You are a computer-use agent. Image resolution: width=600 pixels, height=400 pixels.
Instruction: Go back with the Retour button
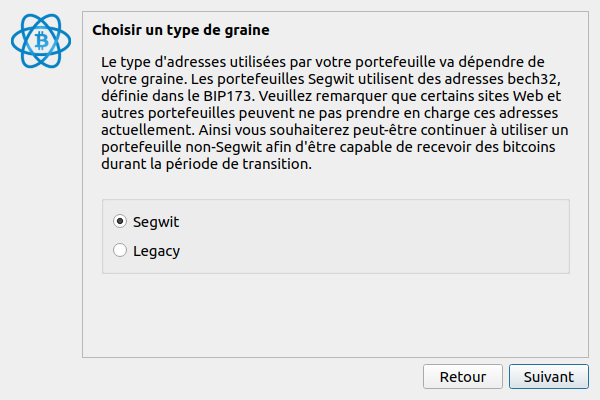(x=462, y=377)
